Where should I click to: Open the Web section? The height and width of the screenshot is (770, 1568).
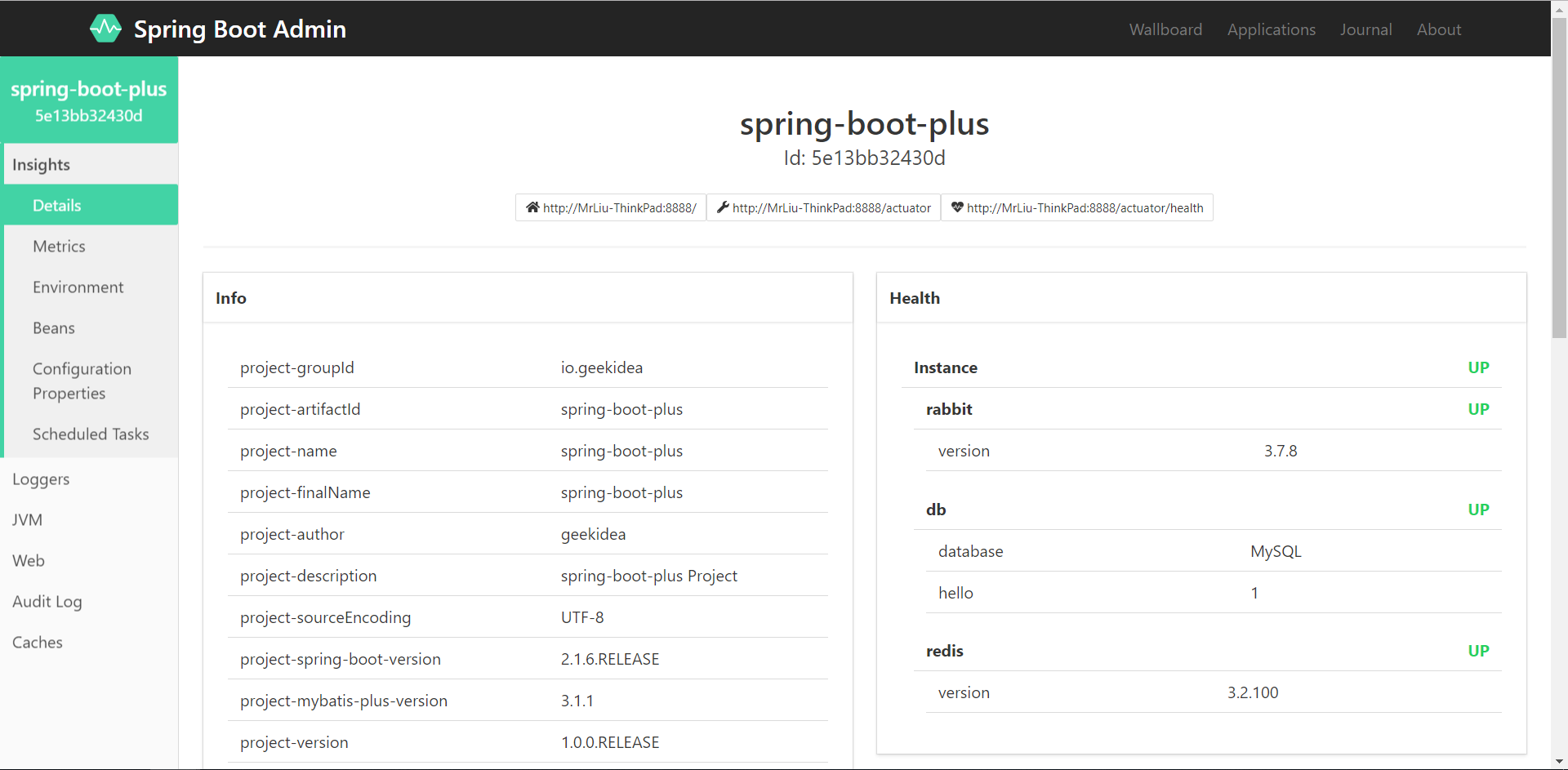tap(89, 560)
